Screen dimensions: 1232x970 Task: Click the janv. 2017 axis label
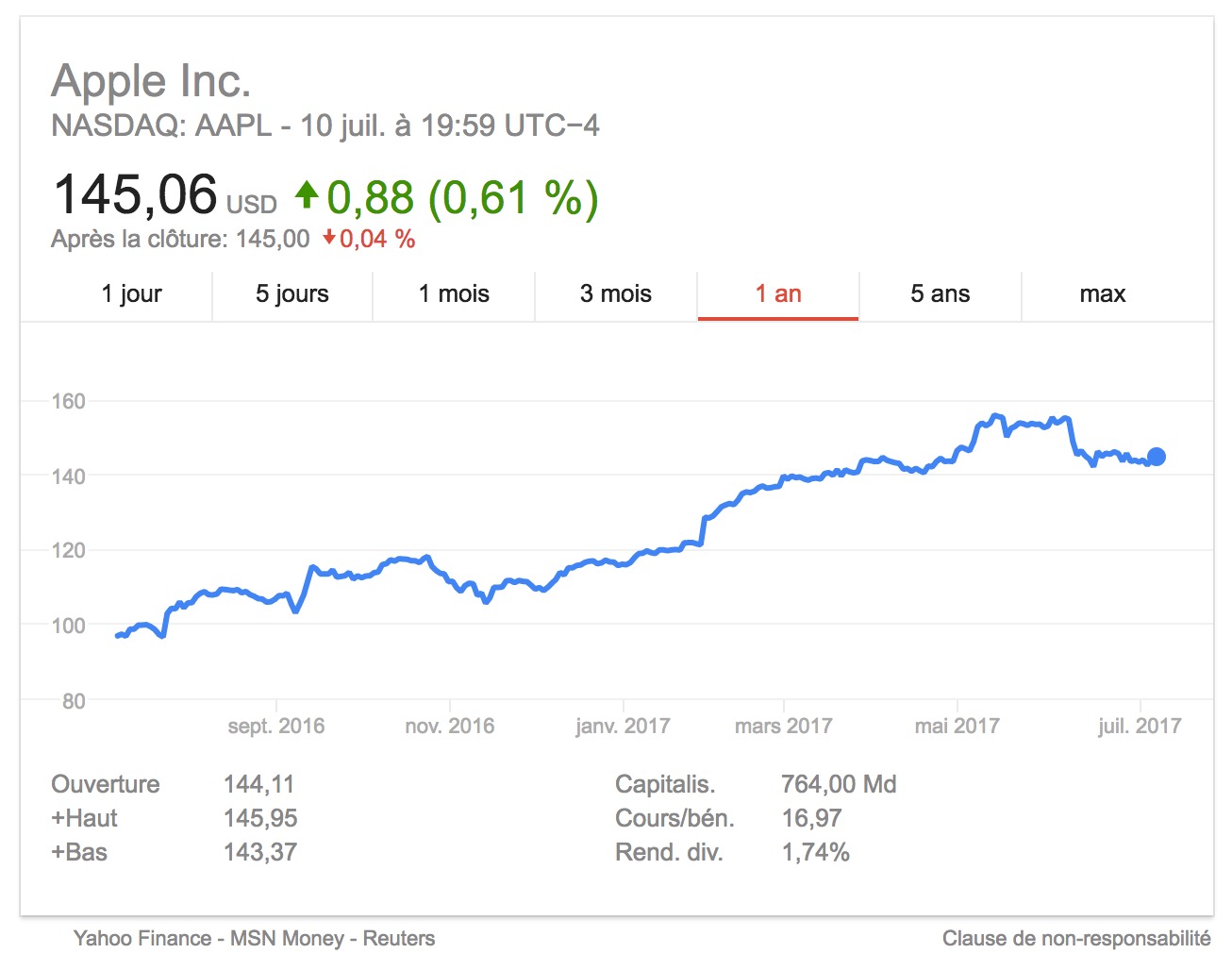pos(623,726)
